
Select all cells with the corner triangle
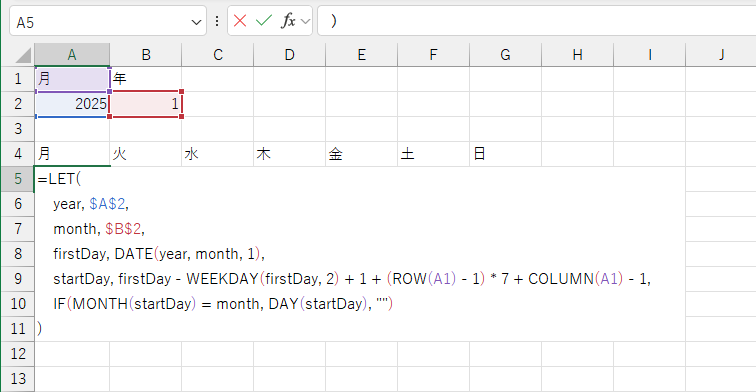[23, 55]
